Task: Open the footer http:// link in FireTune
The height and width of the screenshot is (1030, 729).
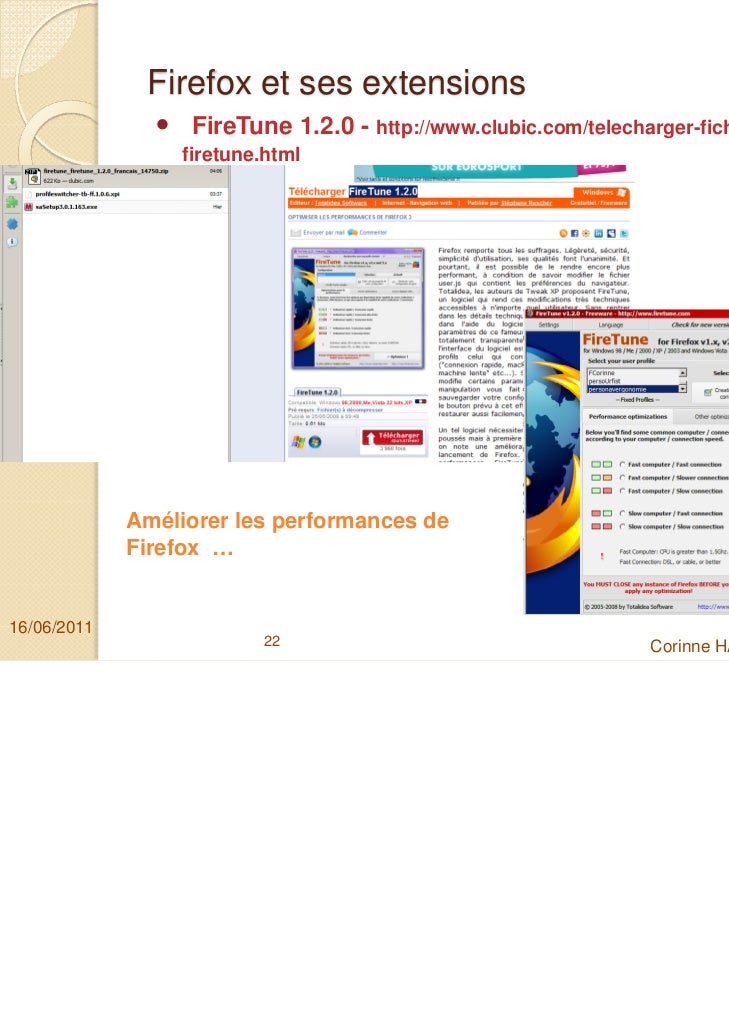Action: coord(713,606)
